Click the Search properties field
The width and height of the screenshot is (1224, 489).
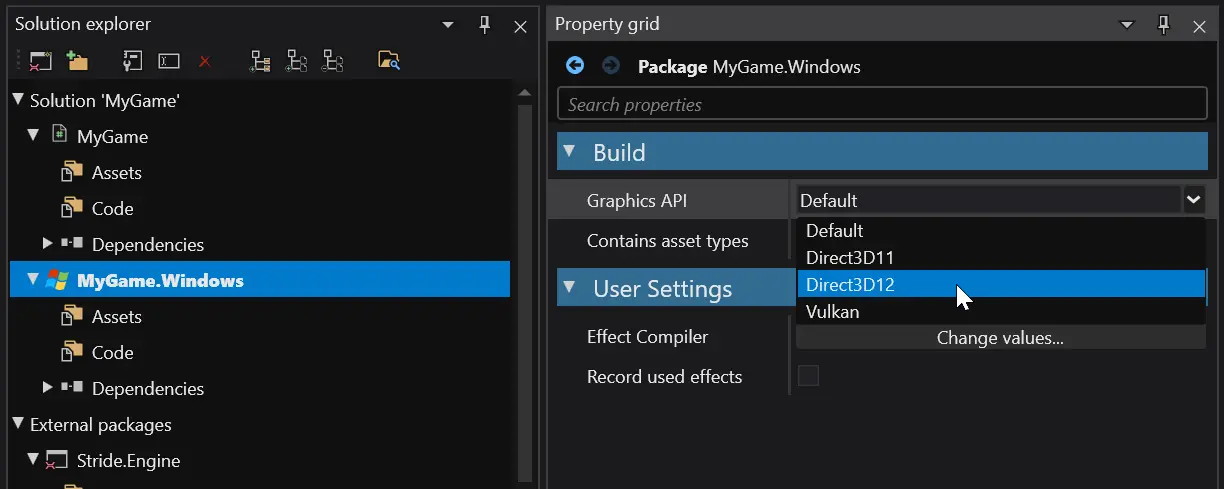[882, 104]
